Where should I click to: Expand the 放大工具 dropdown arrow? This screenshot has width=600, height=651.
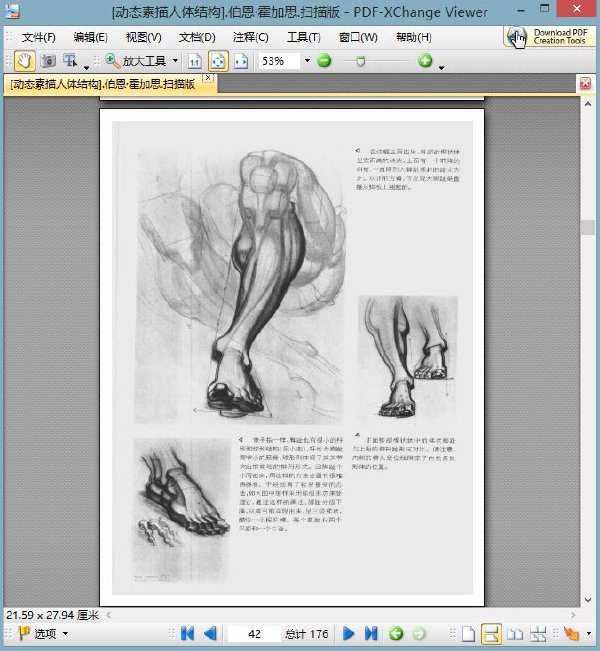175,61
